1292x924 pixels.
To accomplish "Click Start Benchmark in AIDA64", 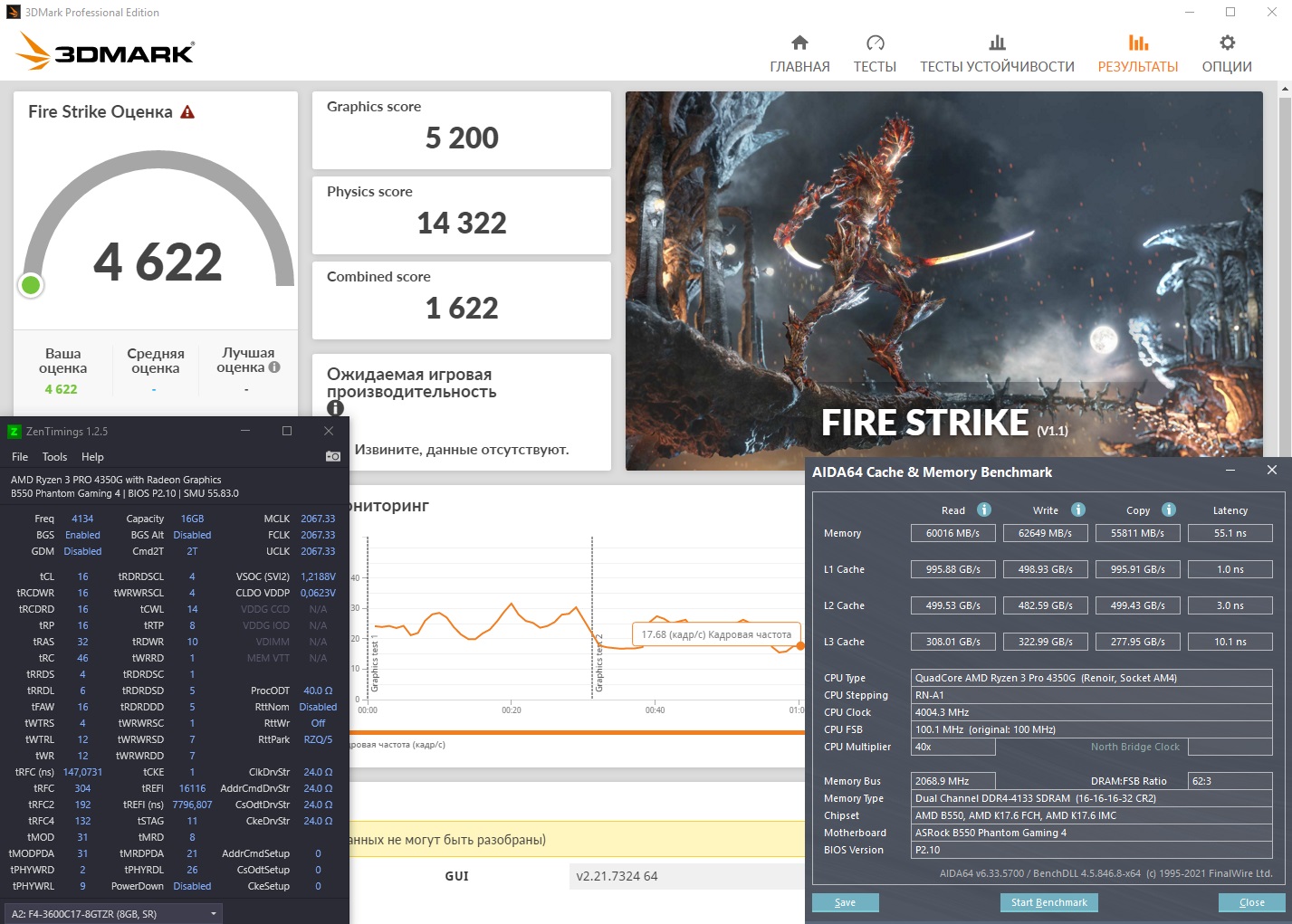I will click(1048, 902).
